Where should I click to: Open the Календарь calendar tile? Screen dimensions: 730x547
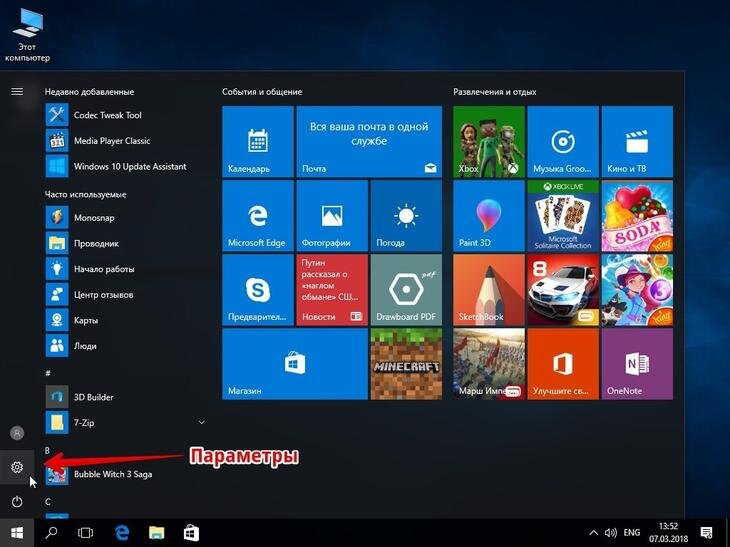point(258,142)
